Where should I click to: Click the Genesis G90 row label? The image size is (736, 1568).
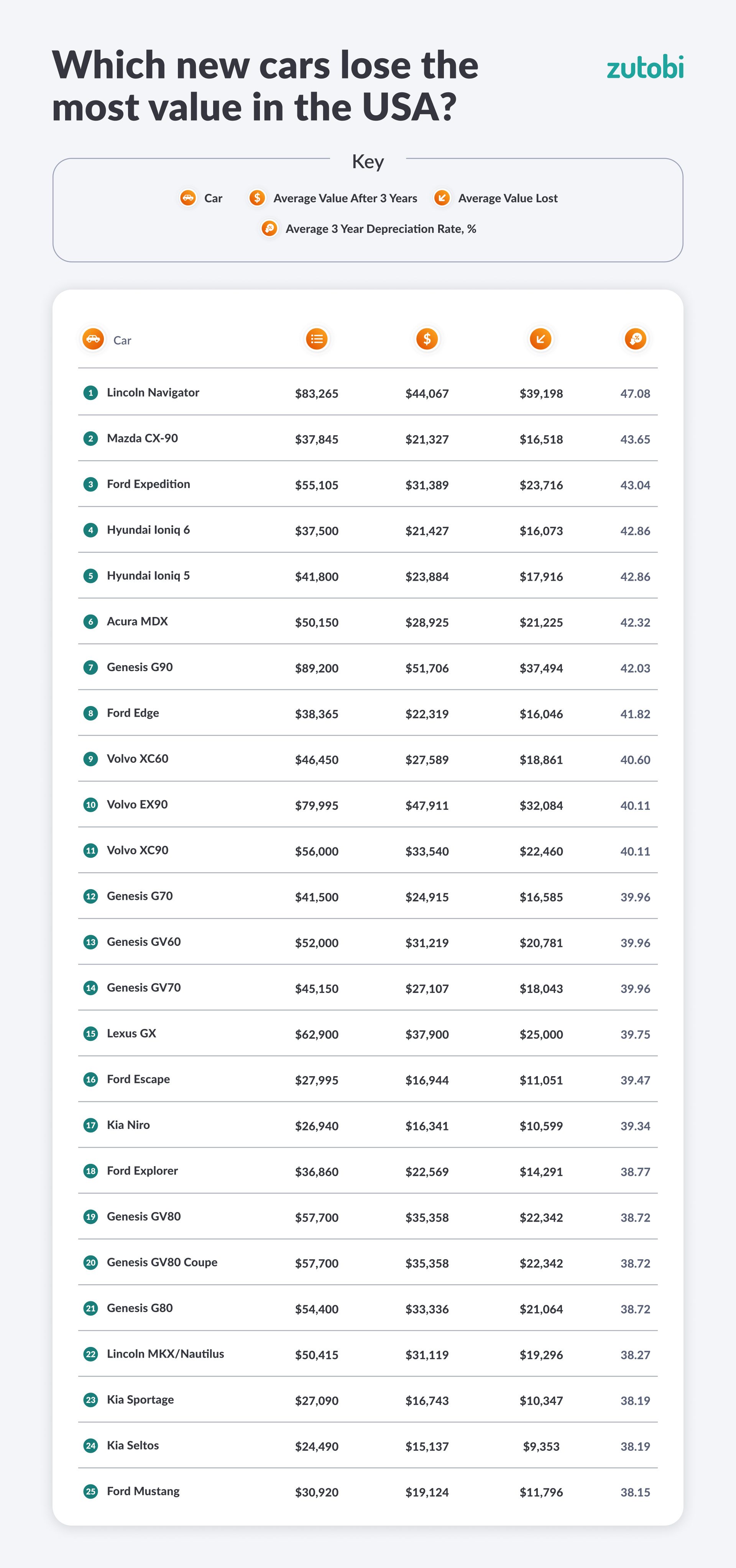[x=140, y=667]
